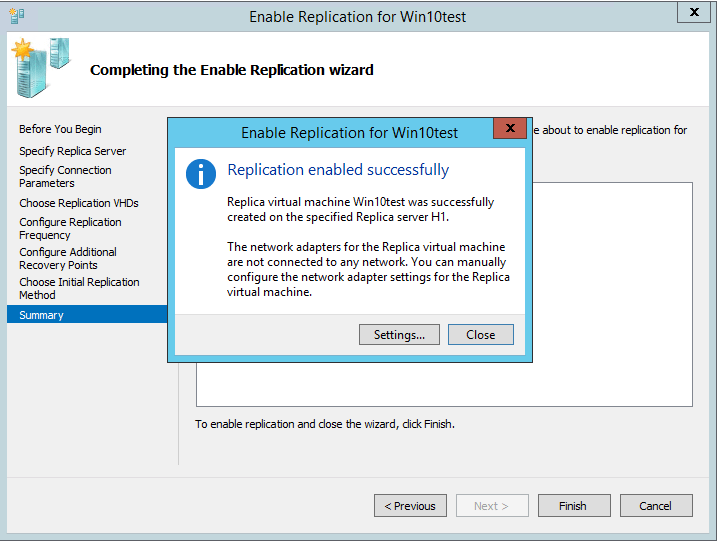This screenshot has height=542, width=717.
Task: Select the highlighted Summary step
Action: pos(41,315)
